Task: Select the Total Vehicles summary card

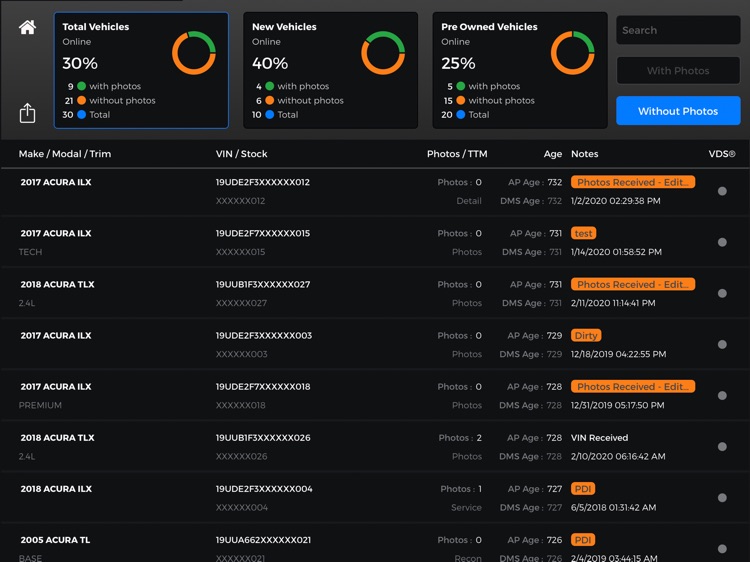Action: [141, 70]
